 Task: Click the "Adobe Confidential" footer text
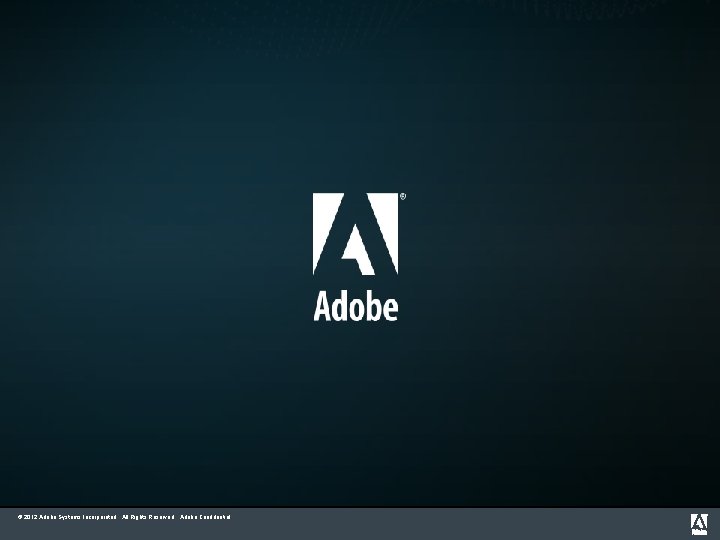[x=205, y=517]
